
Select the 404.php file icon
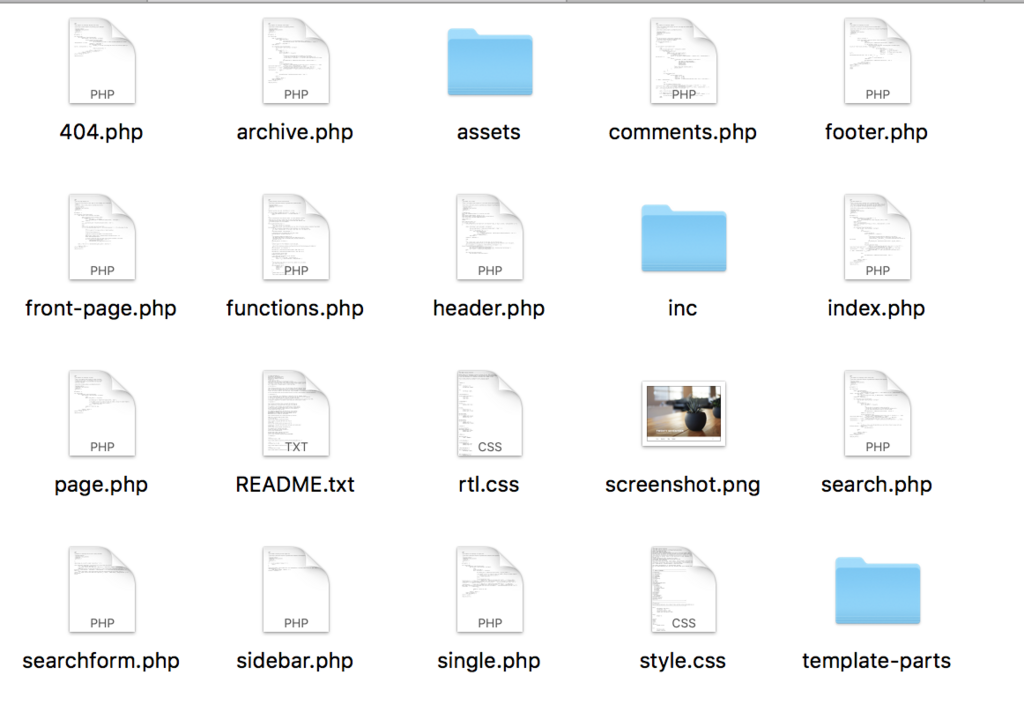click(102, 61)
